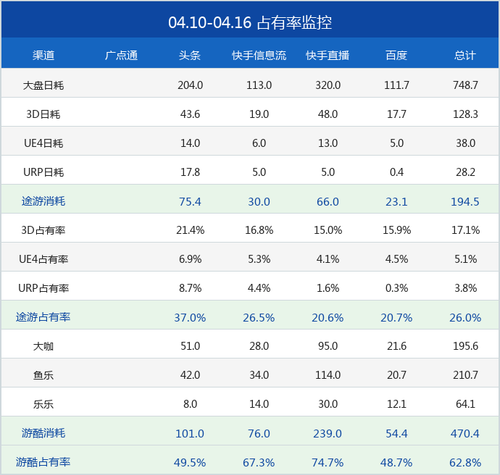Select 大咖 快手直播 value "95.0"
Viewport: 500px width, 475px height.
point(328,346)
